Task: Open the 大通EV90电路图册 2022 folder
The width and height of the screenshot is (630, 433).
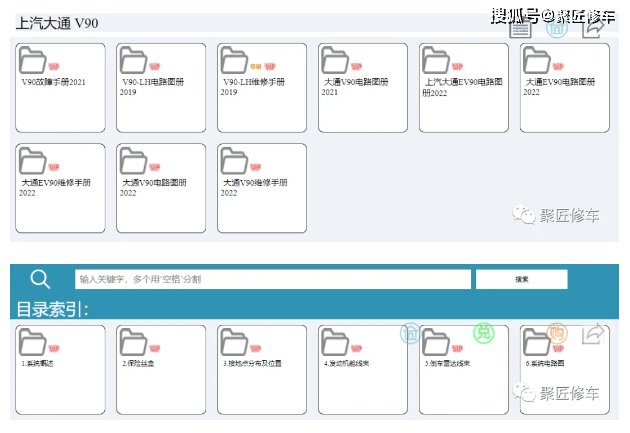Action: (x=565, y=88)
